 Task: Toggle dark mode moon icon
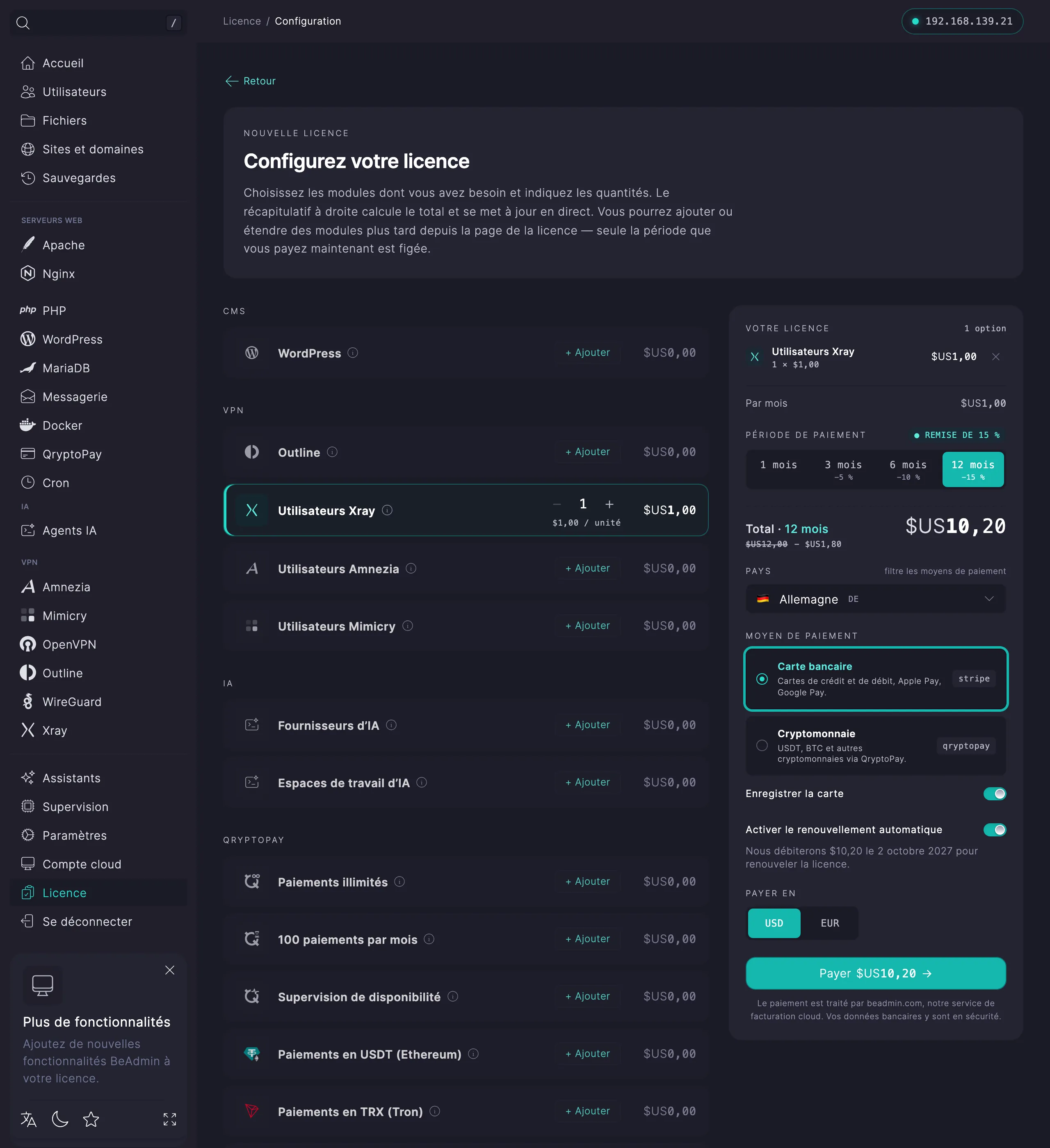(x=60, y=1120)
